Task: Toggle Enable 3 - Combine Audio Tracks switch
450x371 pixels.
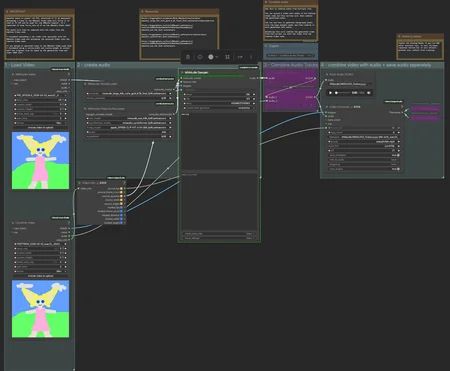Action: (290, 55)
